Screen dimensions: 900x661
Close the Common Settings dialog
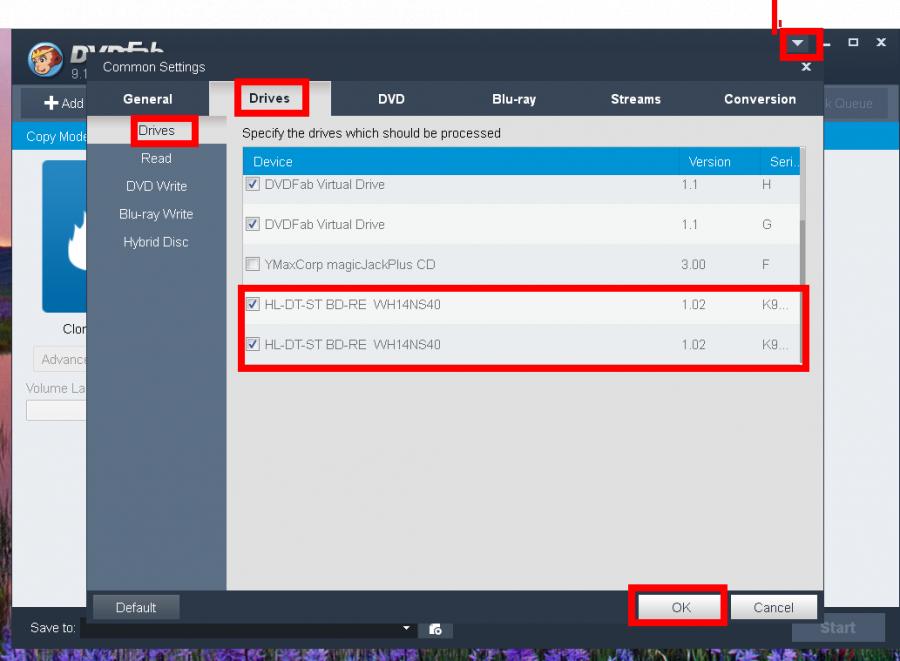coord(806,67)
